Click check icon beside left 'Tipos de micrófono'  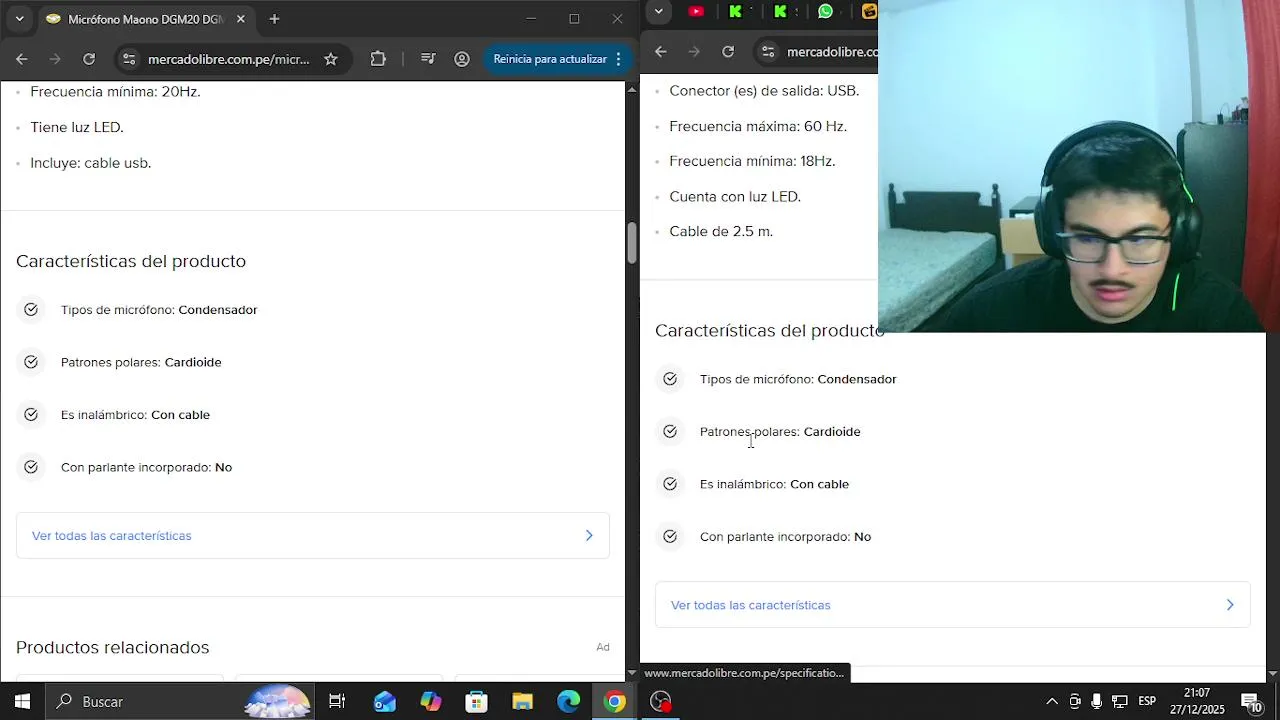(31, 310)
